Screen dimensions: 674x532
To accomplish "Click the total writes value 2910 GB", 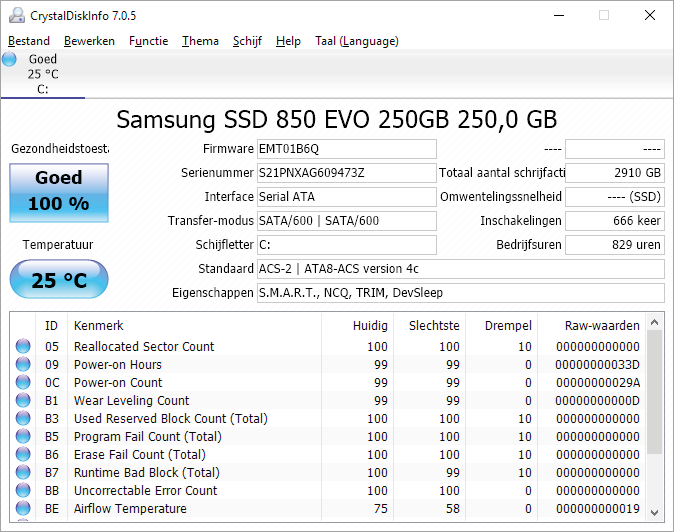I will click(x=615, y=173).
